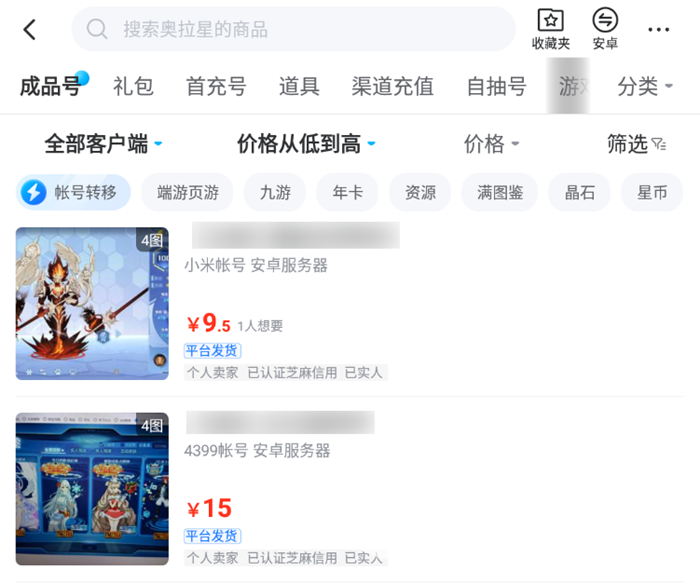
Task: Expand the 分类 category dropdown
Action: (x=645, y=86)
